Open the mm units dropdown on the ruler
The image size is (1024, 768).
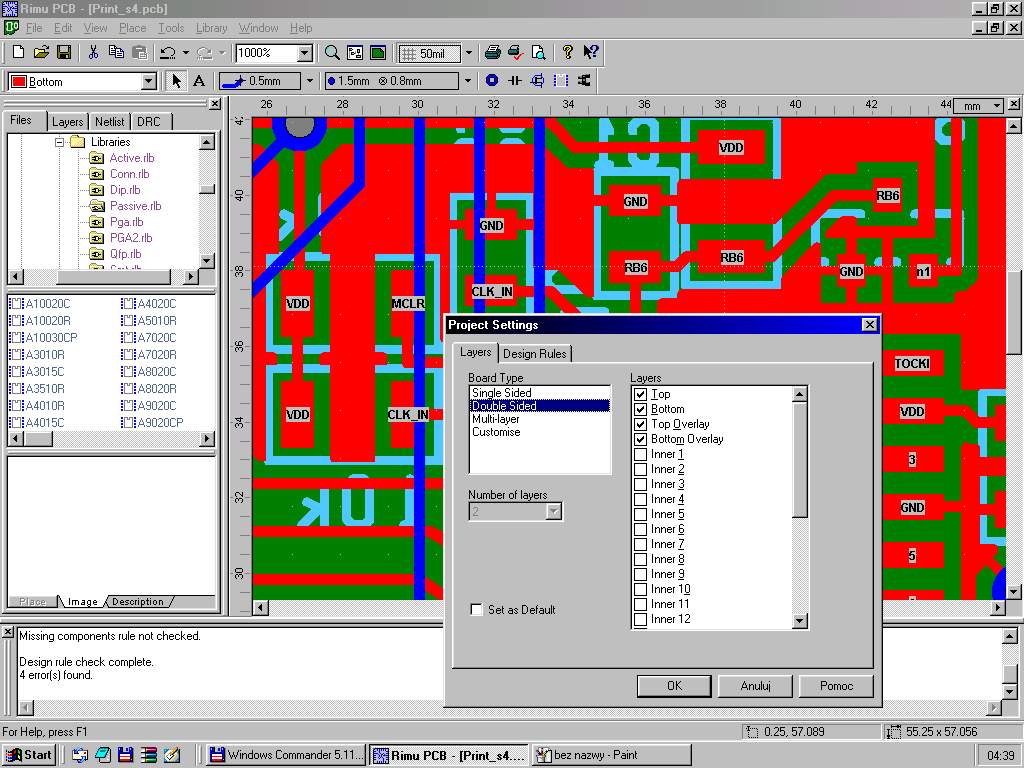(x=997, y=105)
